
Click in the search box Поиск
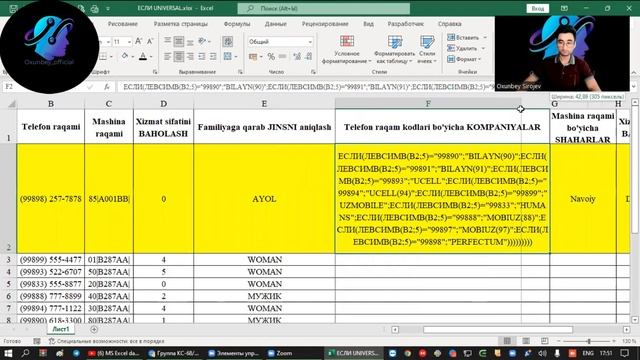click(x=324, y=8)
